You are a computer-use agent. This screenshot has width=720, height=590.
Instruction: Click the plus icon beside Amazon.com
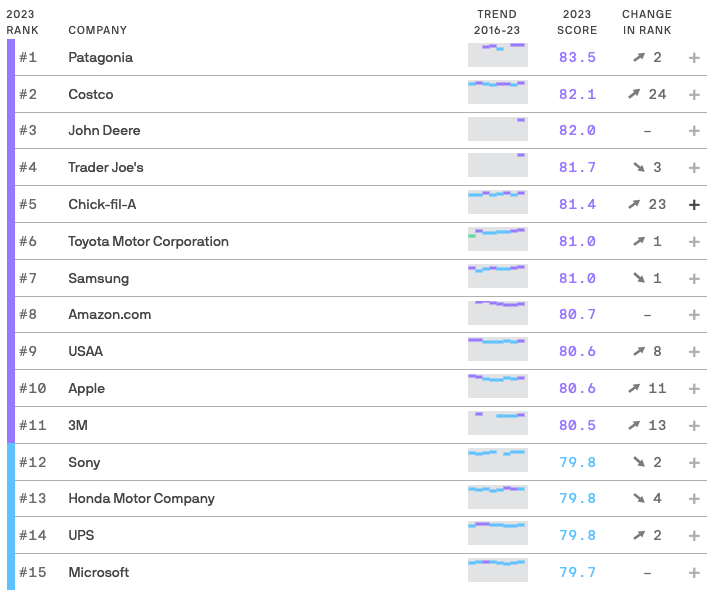pyautogui.click(x=694, y=315)
